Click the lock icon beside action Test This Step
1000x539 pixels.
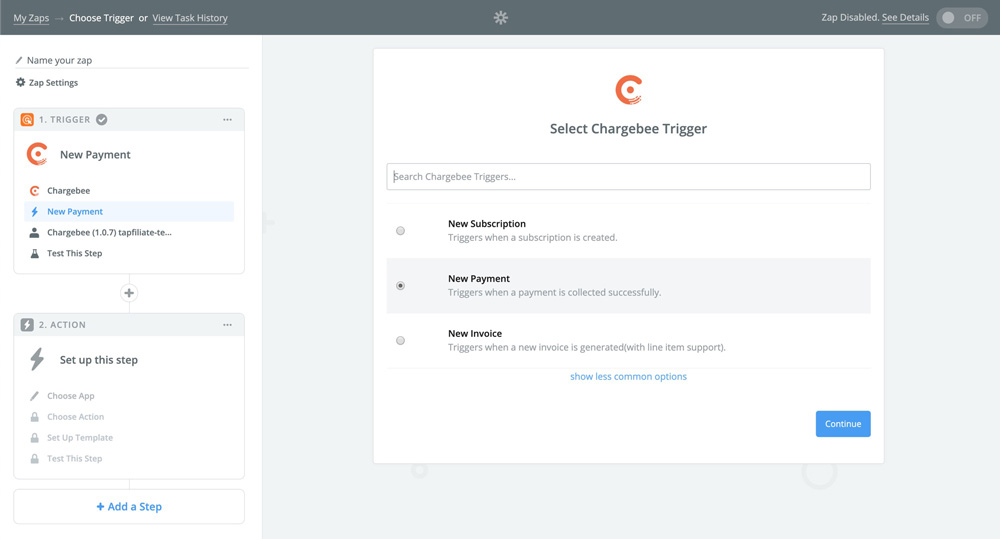pos(34,459)
